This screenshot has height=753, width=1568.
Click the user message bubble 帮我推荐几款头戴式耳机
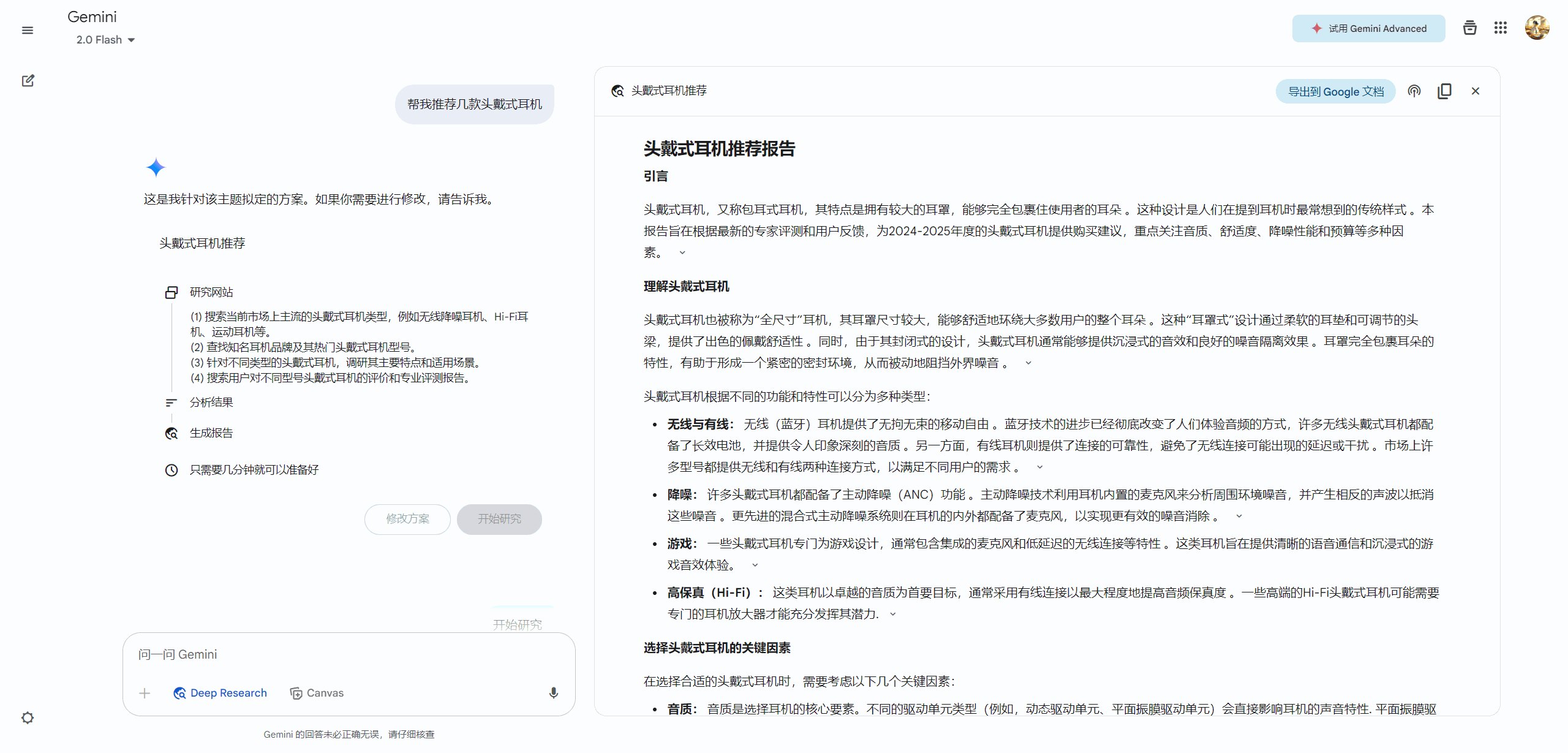(x=475, y=104)
